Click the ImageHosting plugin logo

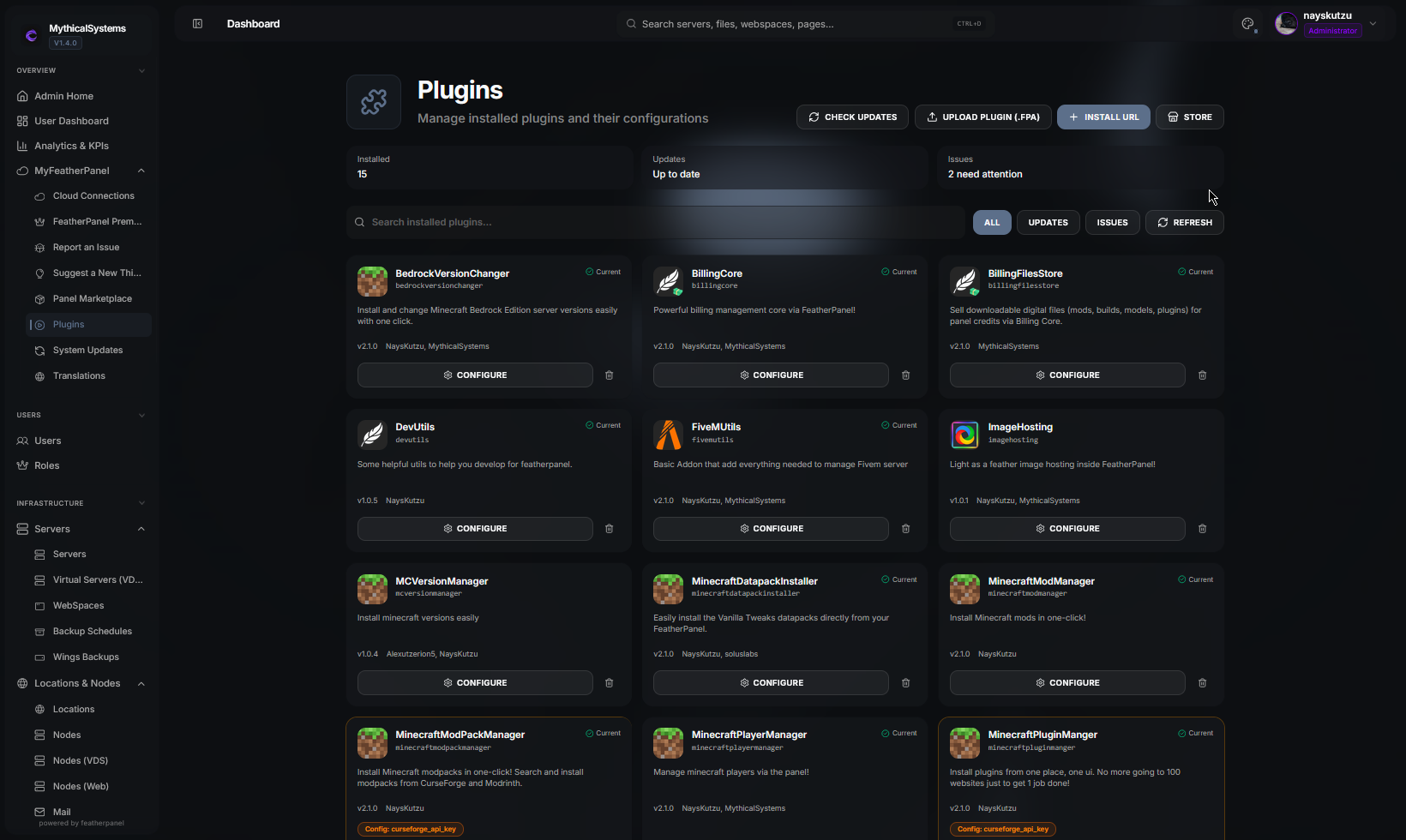click(964, 435)
